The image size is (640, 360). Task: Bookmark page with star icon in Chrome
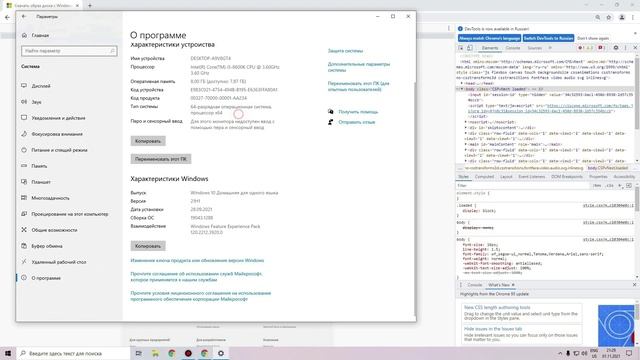pyautogui.click(x=609, y=18)
